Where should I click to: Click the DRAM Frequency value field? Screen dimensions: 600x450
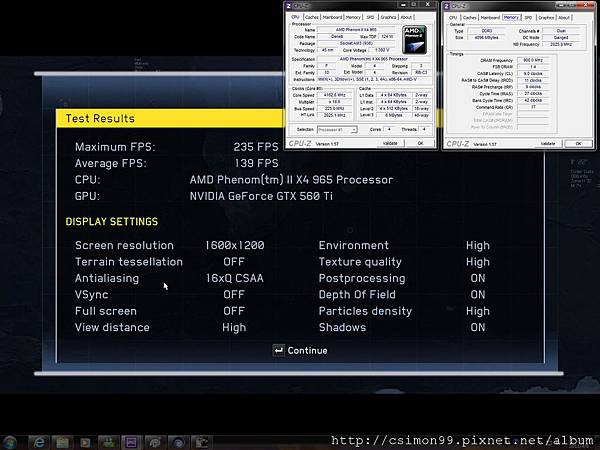click(x=533, y=60)
